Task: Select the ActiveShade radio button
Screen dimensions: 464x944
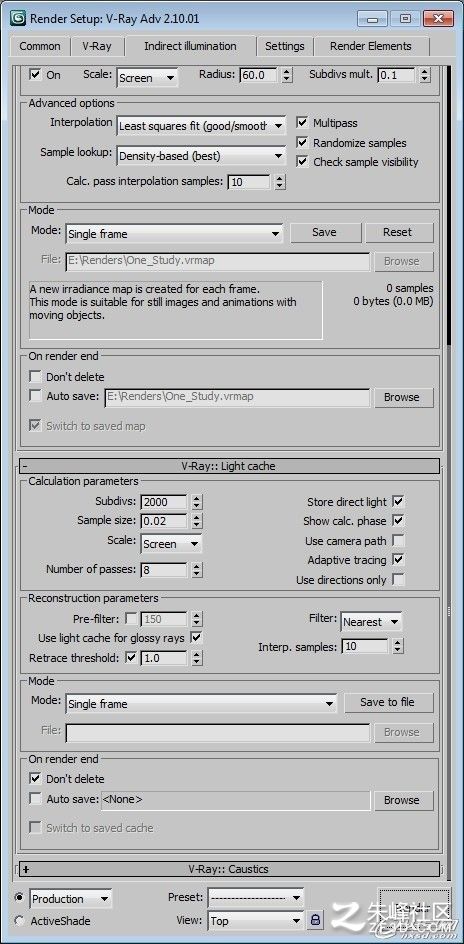Action: [x=19, y=921]
